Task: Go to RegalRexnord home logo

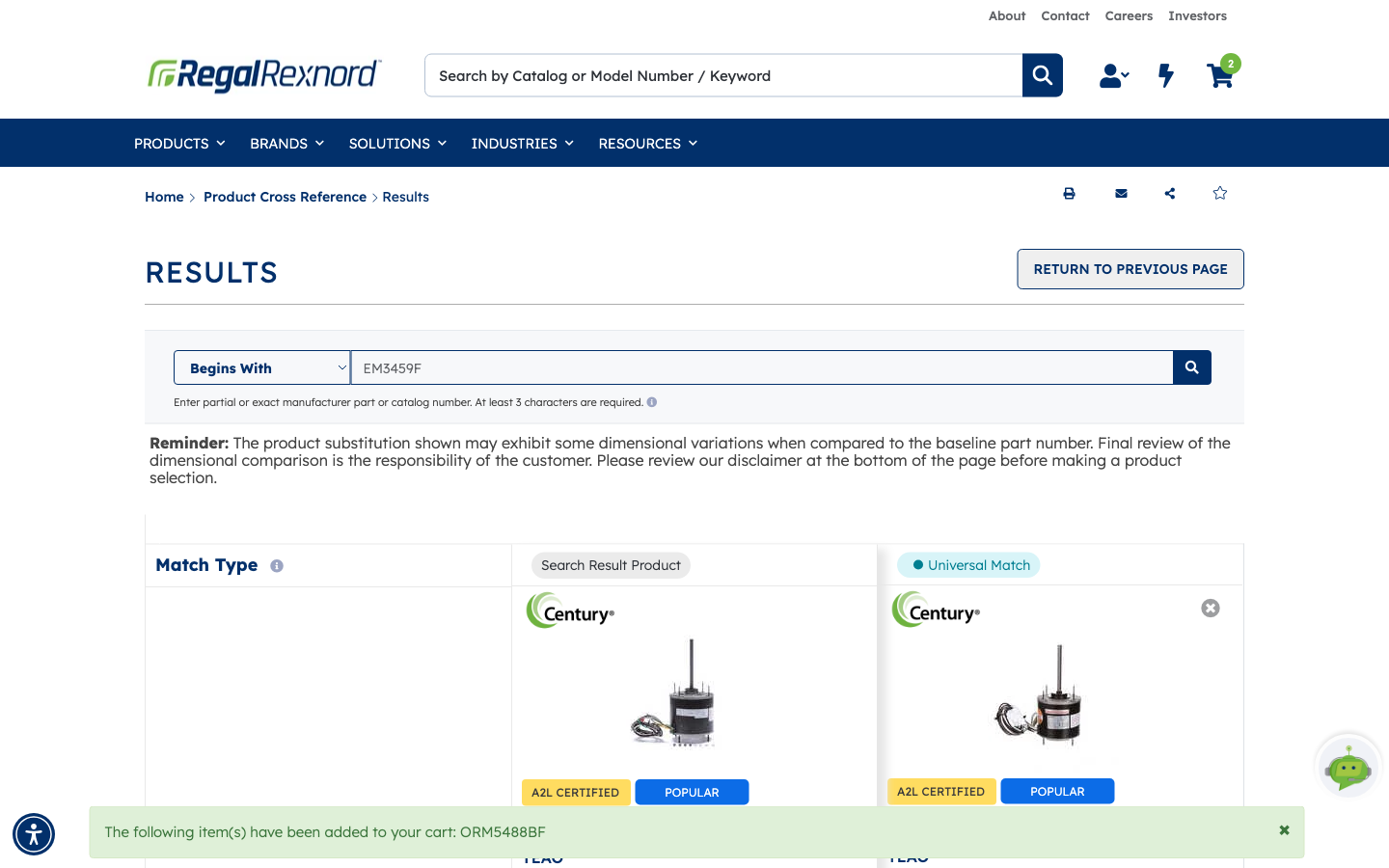Action: tap(264, 74)
